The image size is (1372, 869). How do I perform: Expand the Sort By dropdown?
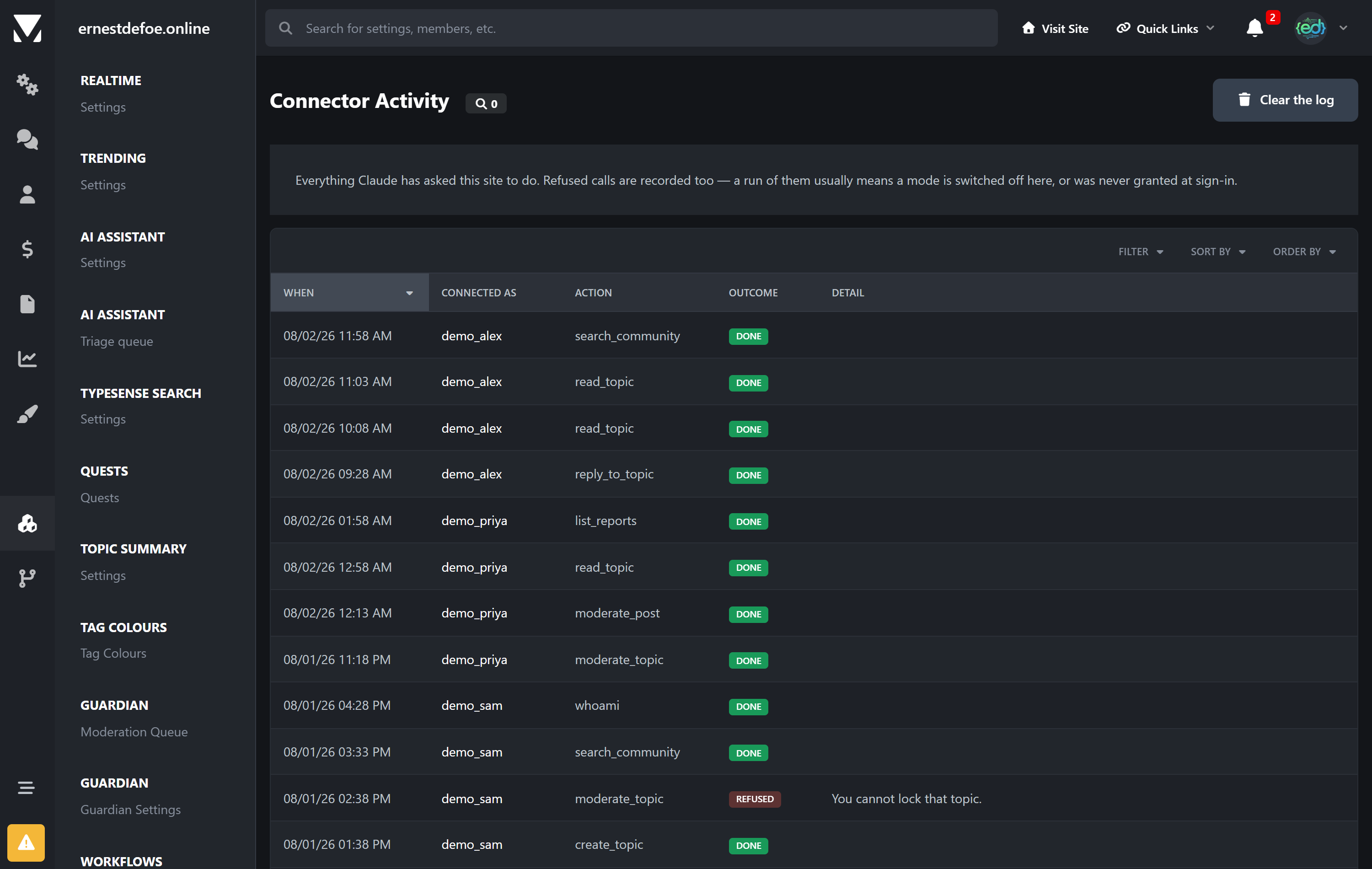(x=1217, y=251)
